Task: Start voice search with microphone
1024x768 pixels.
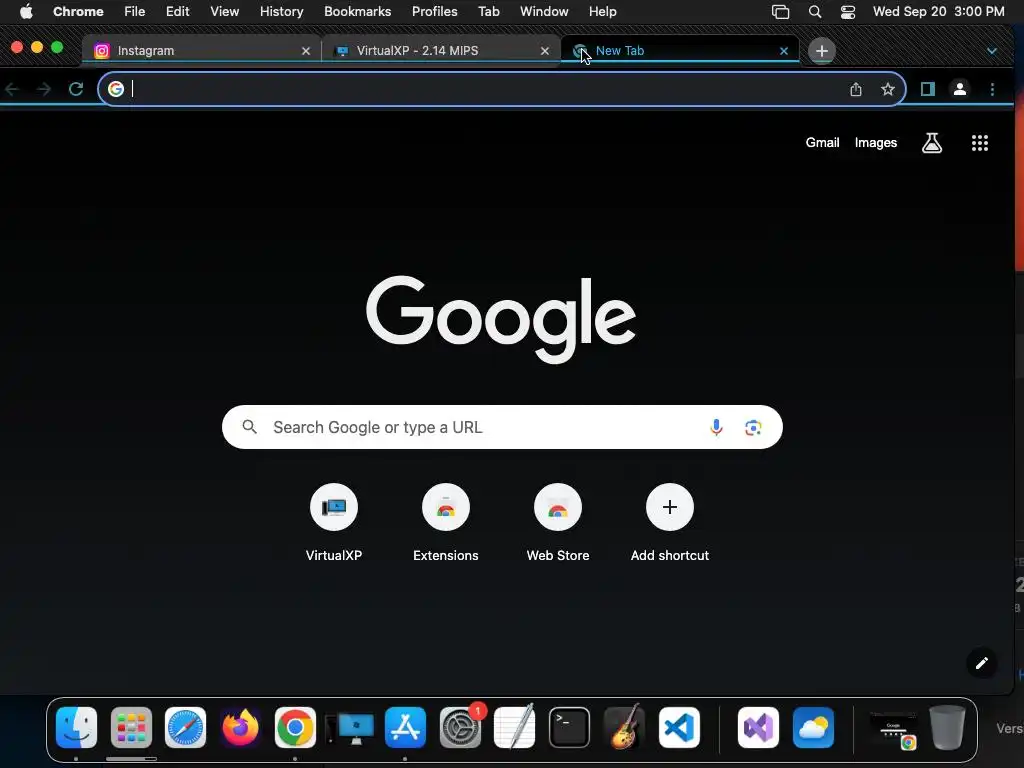Action: click(716, 427)
